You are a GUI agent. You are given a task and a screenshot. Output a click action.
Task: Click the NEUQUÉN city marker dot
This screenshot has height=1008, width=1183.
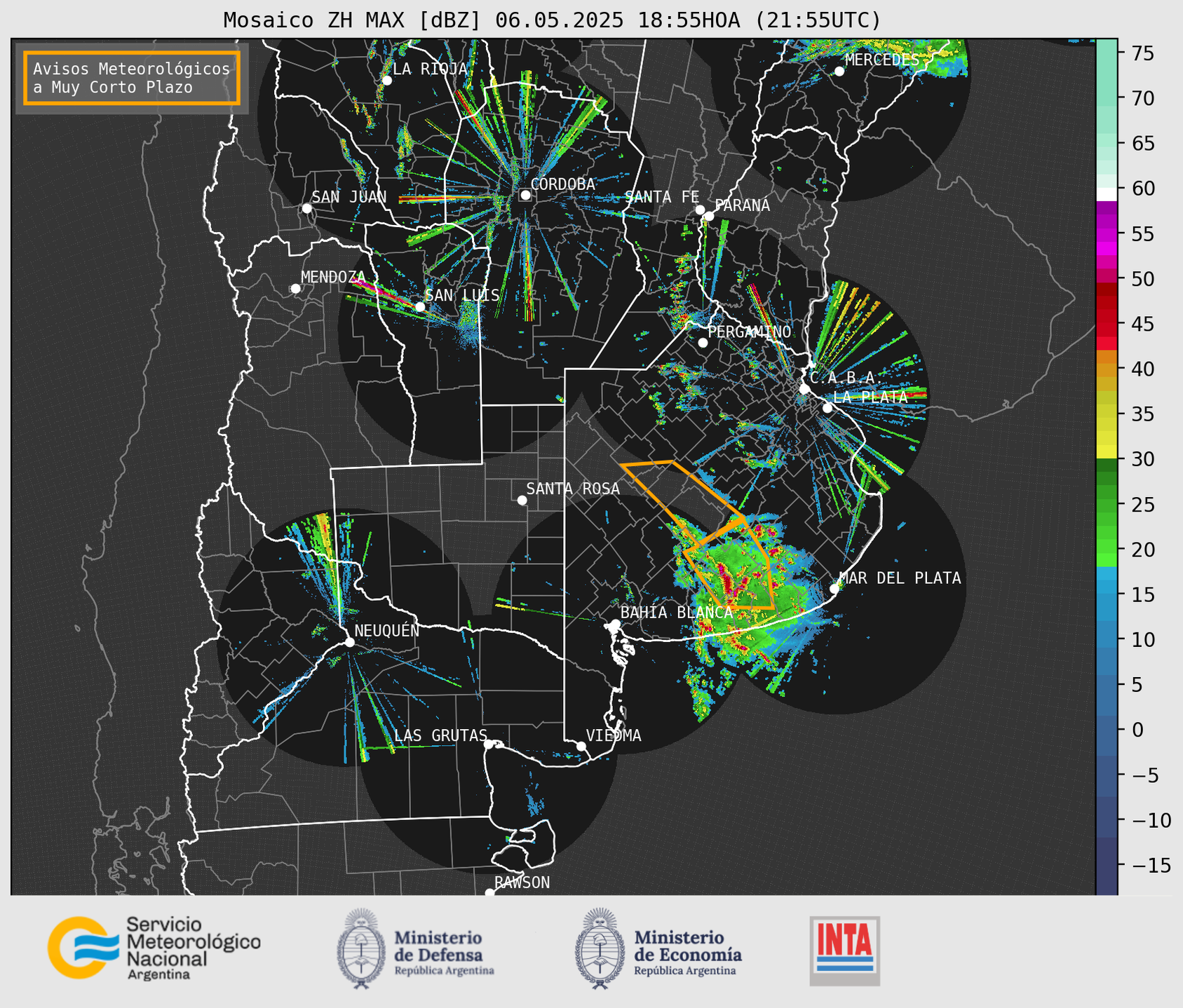pos(349,642)
